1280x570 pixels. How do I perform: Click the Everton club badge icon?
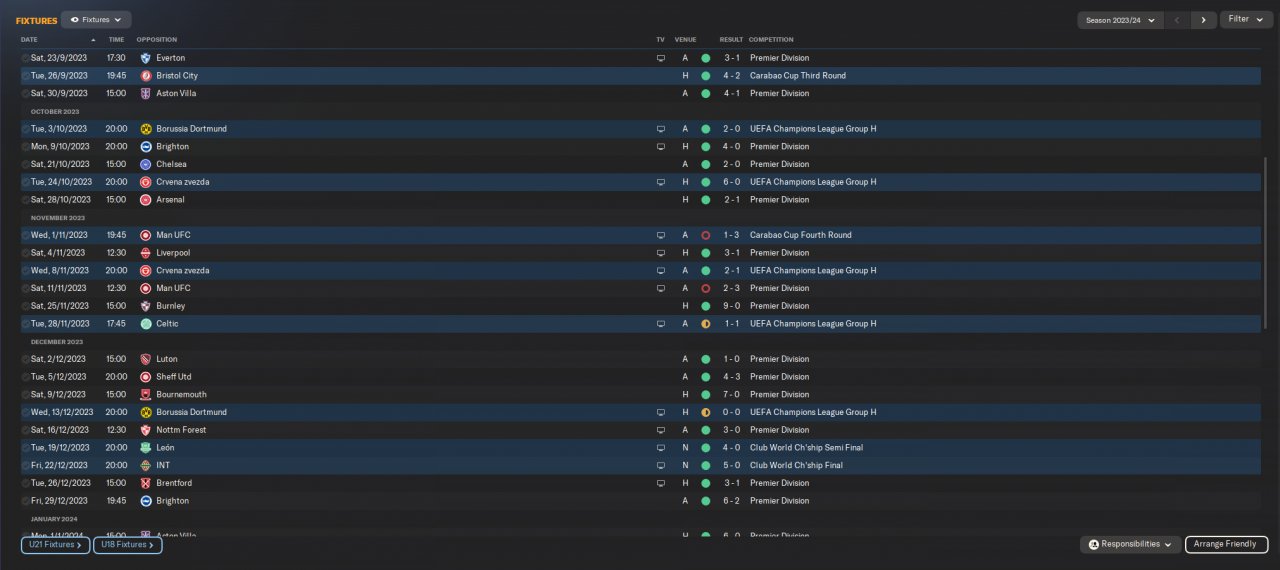click(146, 58)
